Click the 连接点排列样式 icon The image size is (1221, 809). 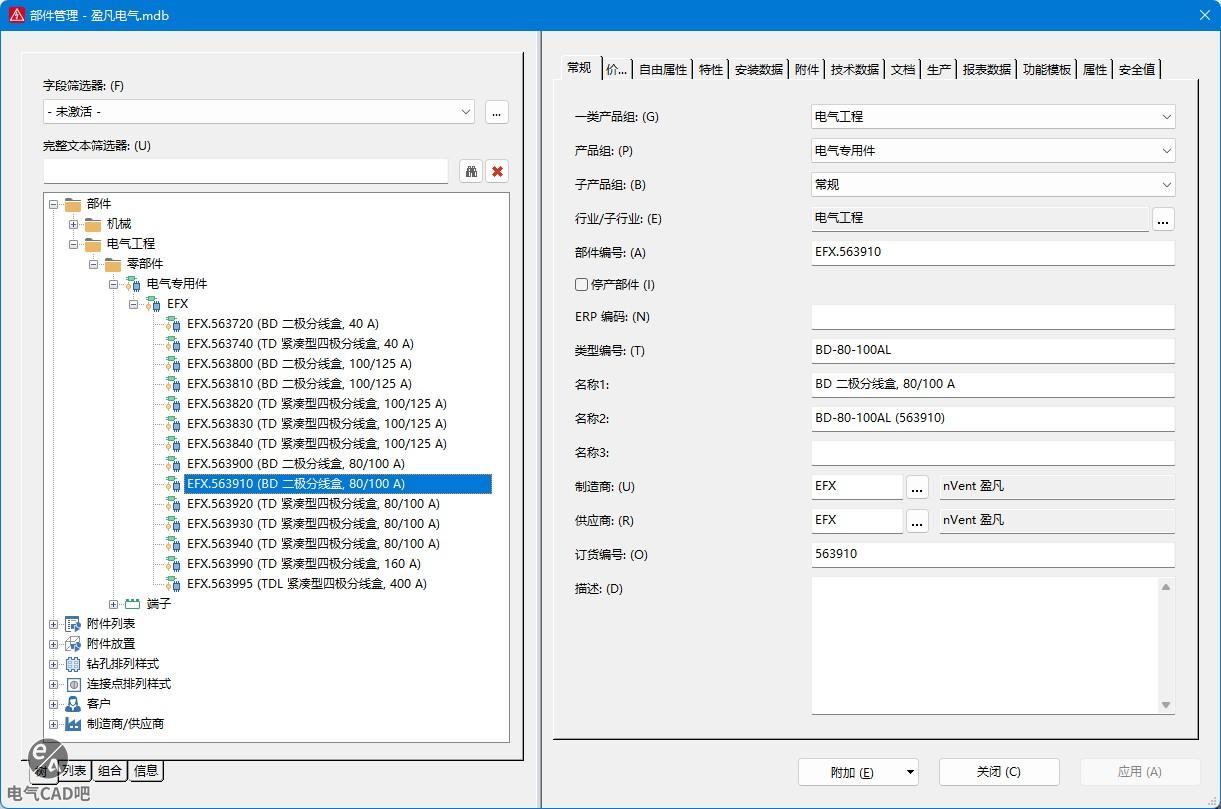click(x=73, y=684)
